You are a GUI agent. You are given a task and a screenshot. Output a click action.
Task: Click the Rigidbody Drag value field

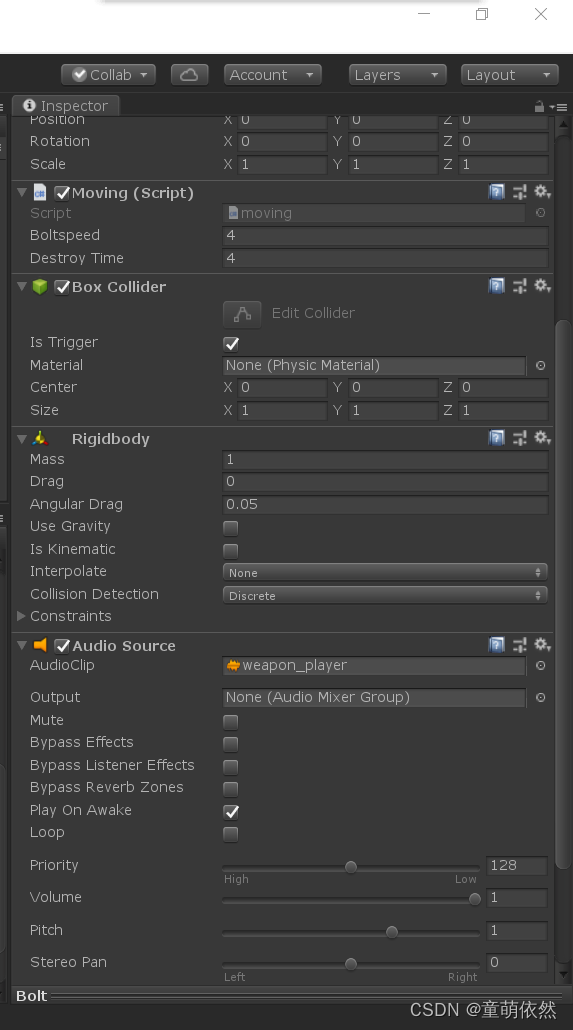click(x=385, y=481)
